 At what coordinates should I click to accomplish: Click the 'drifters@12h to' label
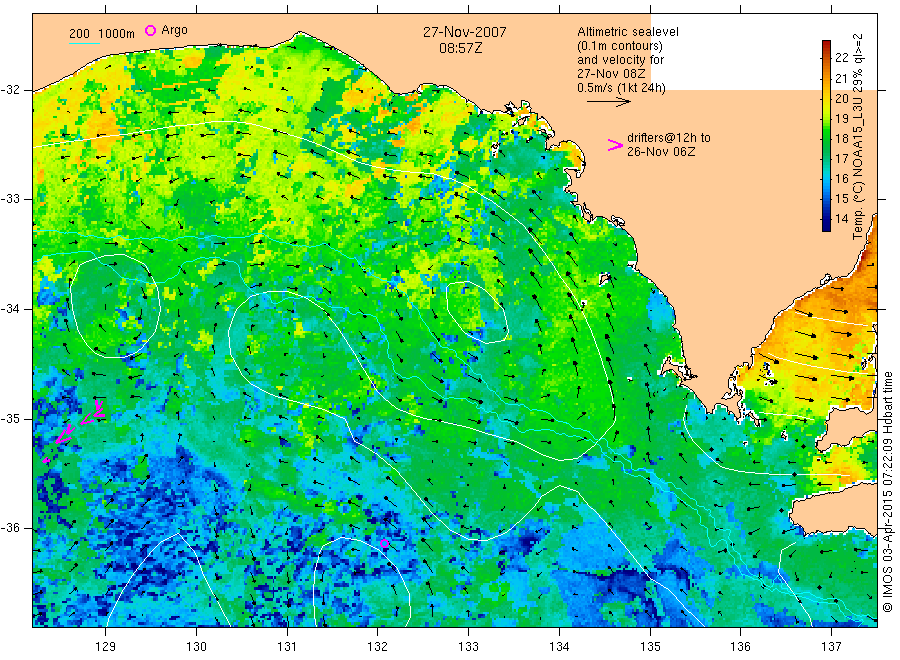[x=669, y=138]
